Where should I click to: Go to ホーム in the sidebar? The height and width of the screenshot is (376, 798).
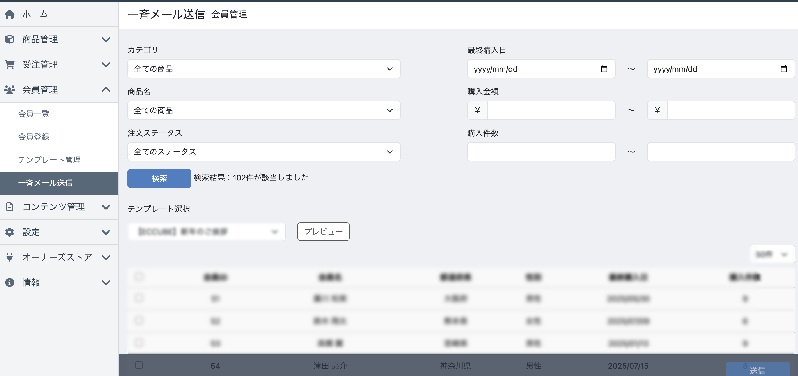point(35,15)
